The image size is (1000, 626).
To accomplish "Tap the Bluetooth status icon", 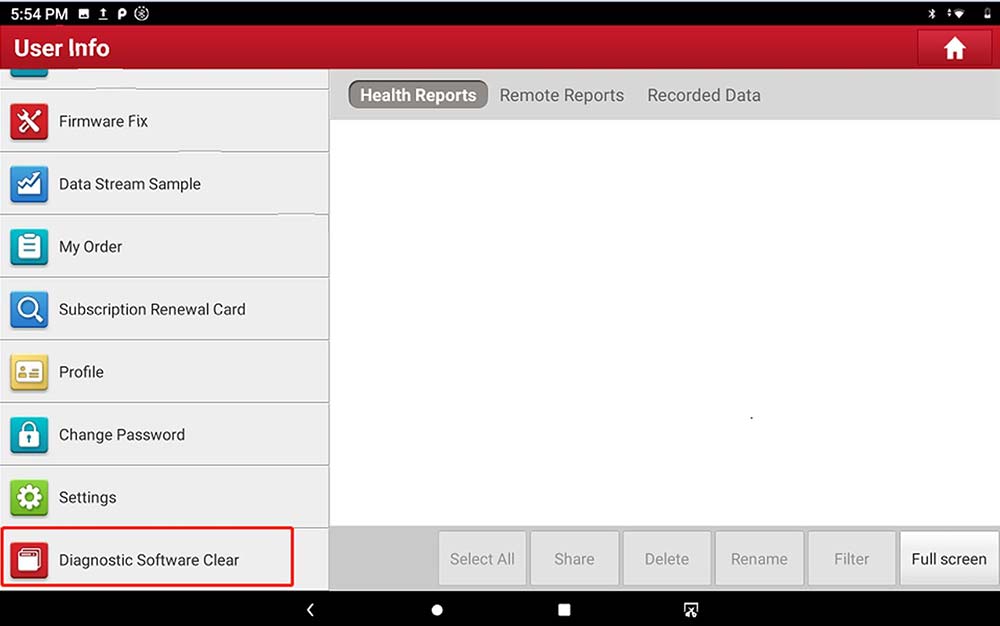I will 932,13.
